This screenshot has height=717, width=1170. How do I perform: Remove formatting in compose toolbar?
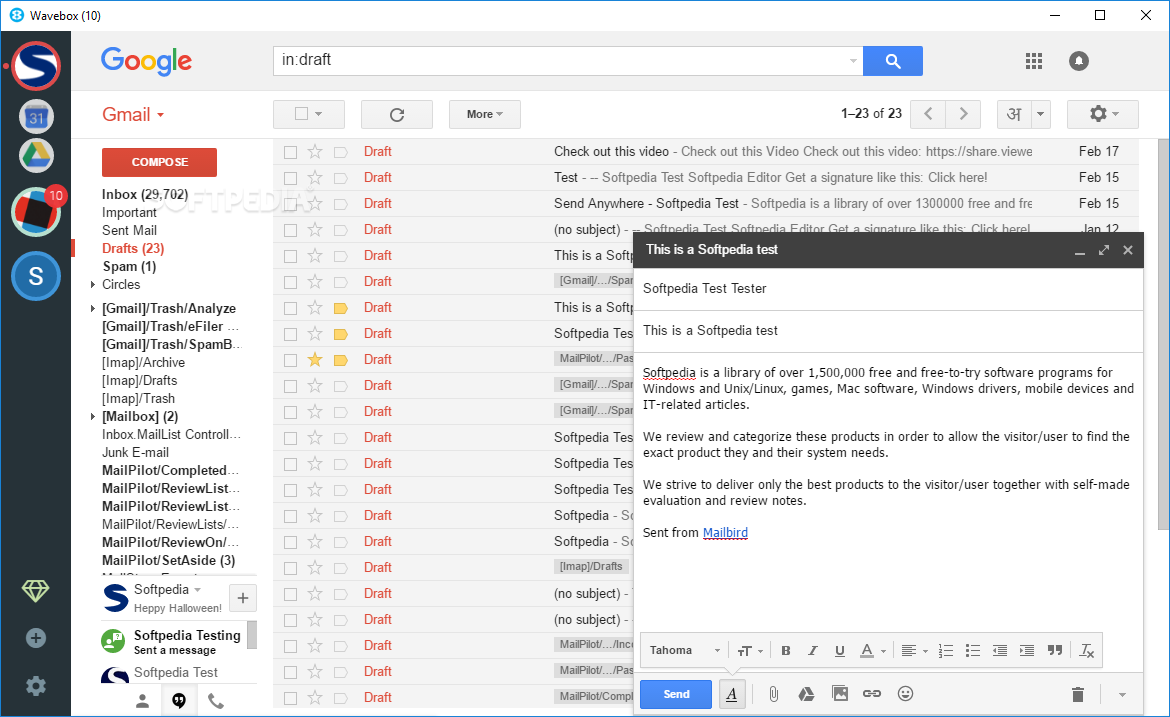(x=1086, y=651)
